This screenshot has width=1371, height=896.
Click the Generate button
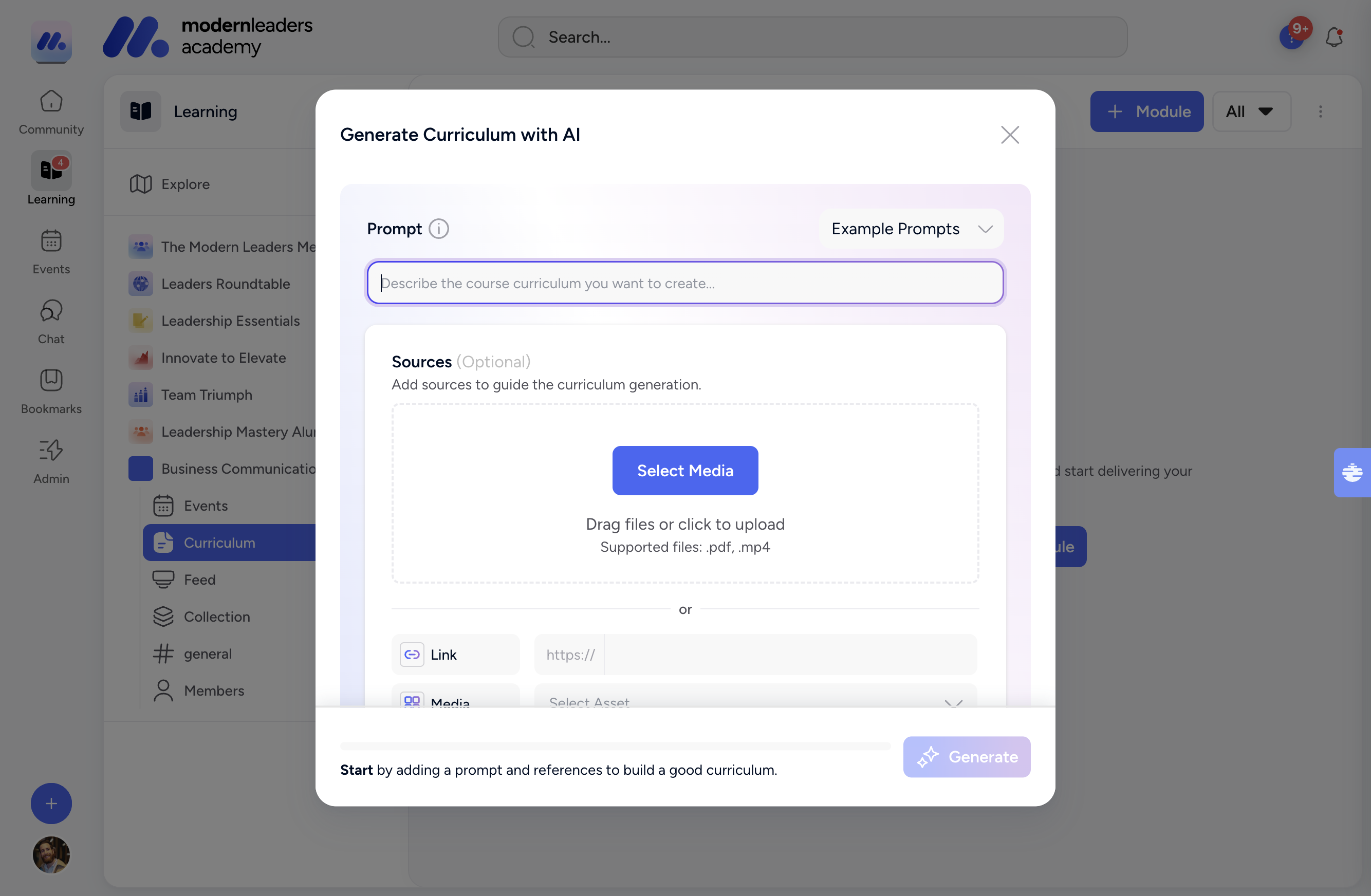(x=966, y=757)
